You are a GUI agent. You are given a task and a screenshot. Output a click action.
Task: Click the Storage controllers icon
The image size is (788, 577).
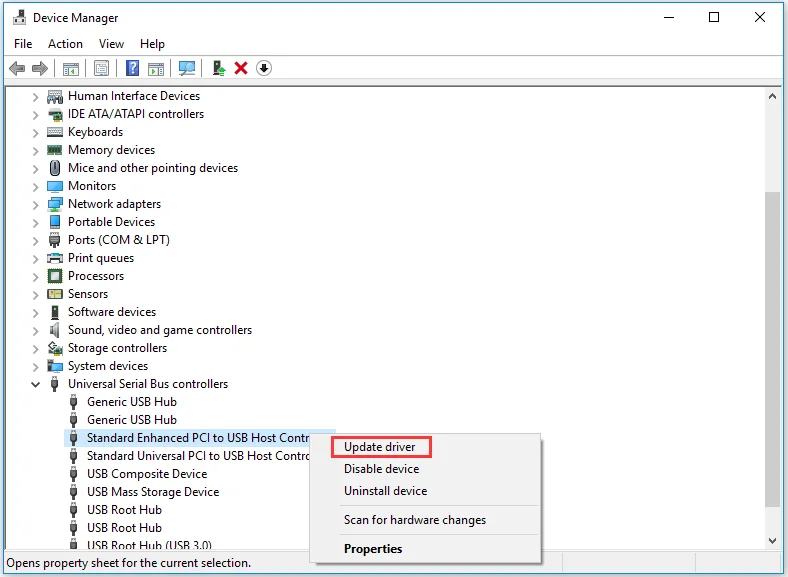pyautogui.click(x=55, y=348)
